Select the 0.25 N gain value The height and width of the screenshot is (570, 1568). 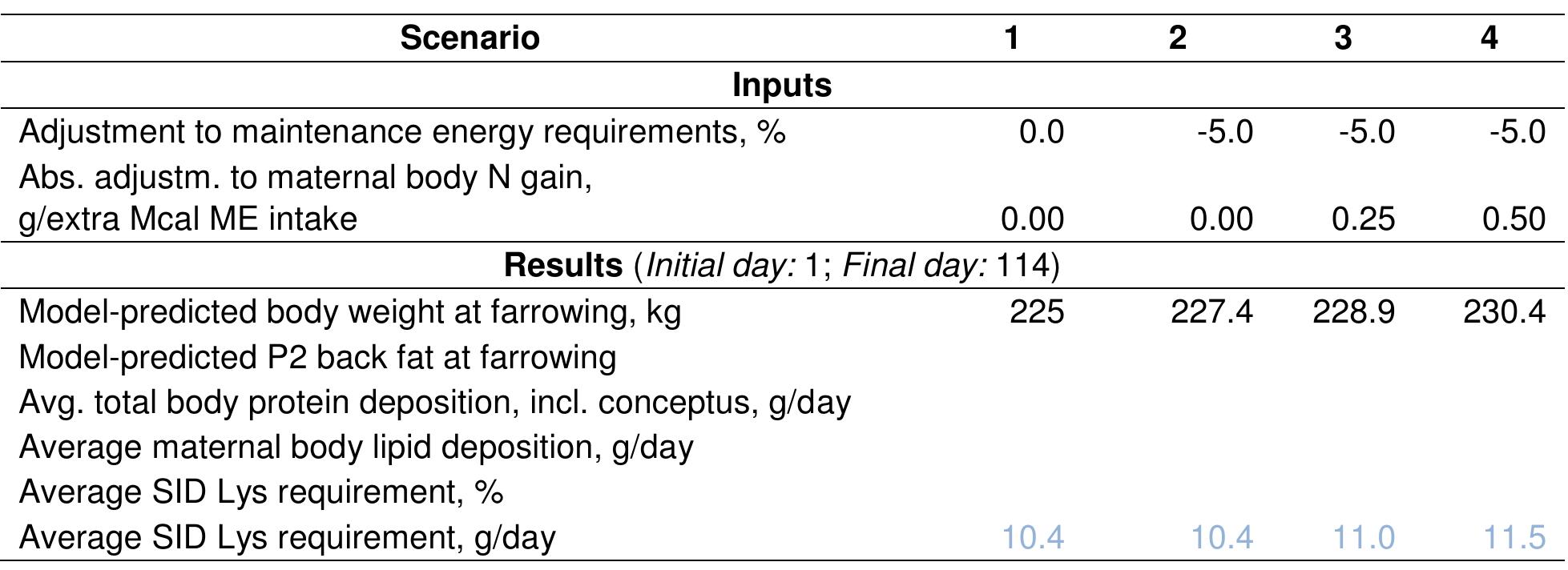click(1363, 219)
